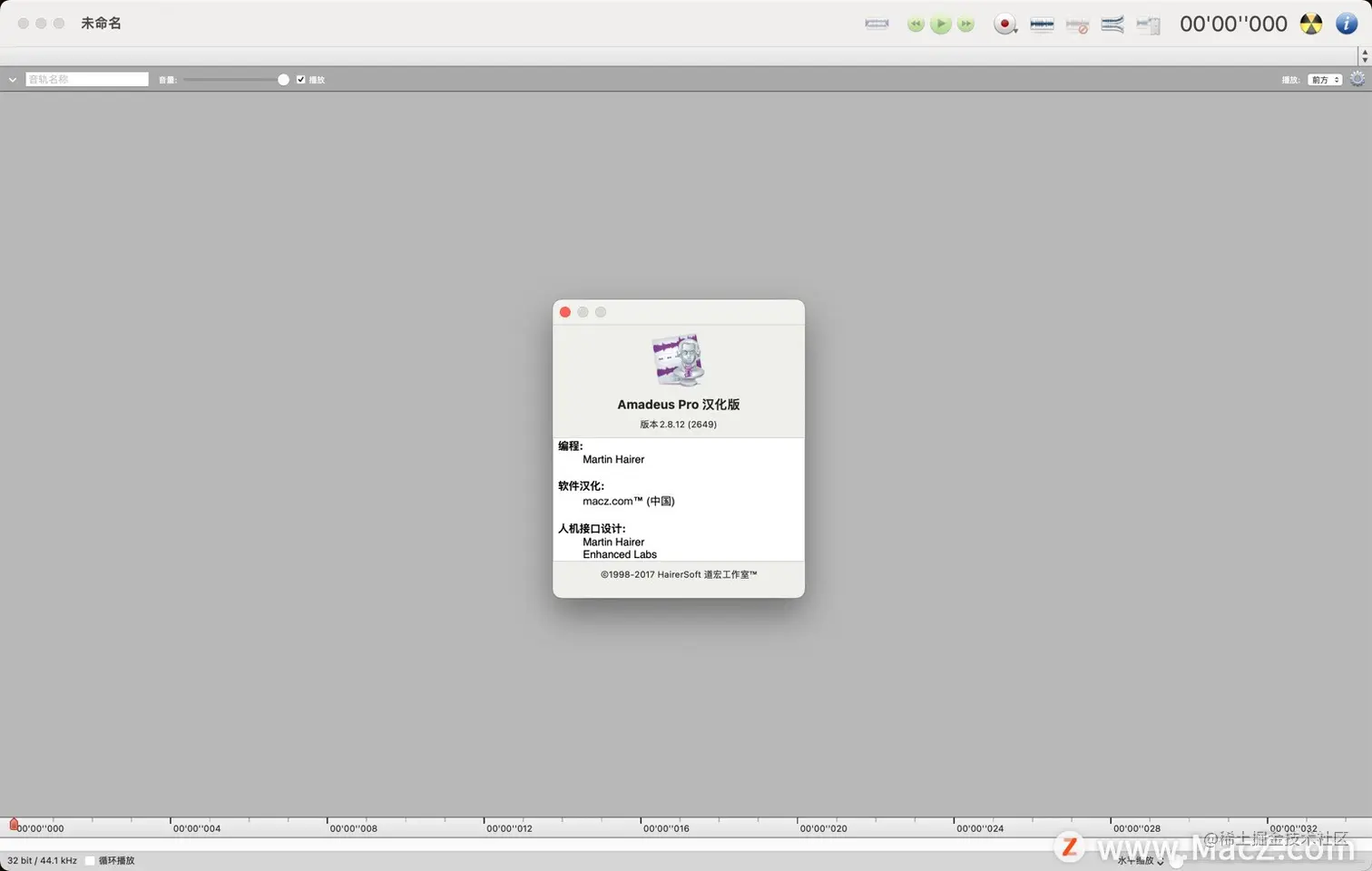Rewind playback with the green rewind button
This screenshot has height=871, width=1372.
click(916, 24)
